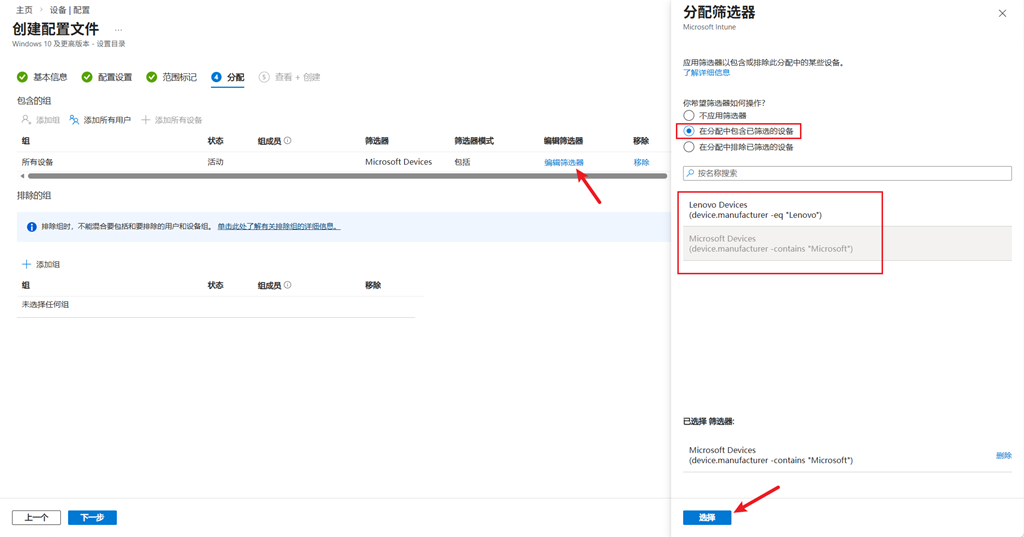Click the 下一步 button
Image resolution: width=1024 pixels, height=537 pixels.
[92, 518]
